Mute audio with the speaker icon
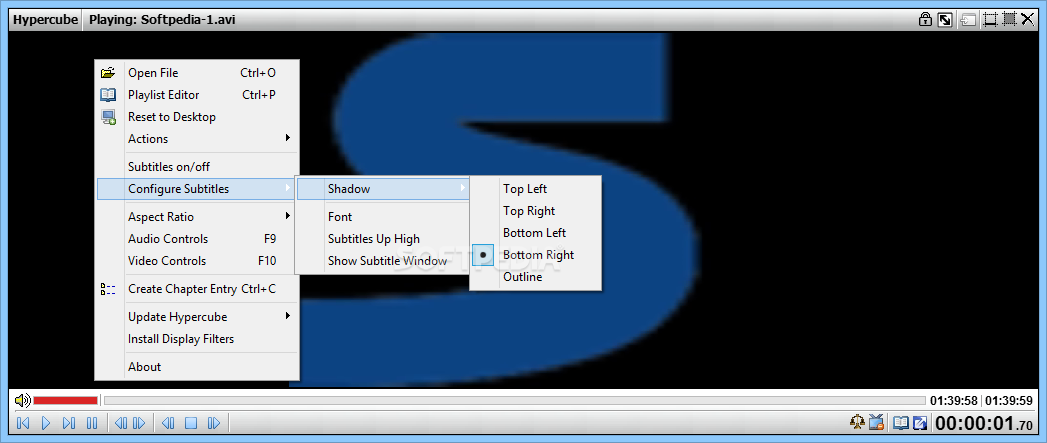Image resolution: width=1047 pixels, height=443 pixels. coord(22,400)
